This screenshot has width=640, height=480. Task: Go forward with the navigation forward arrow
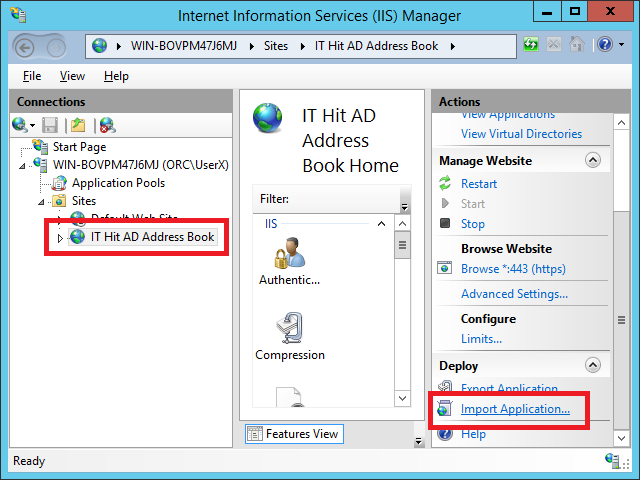coord(56,48)
